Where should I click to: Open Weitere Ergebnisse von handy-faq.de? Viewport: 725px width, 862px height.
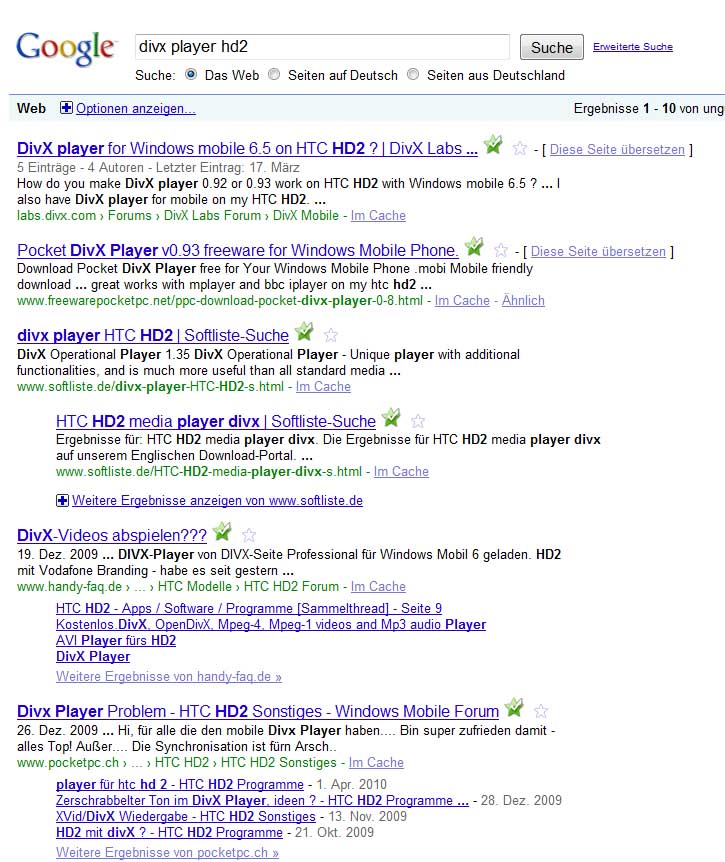click(169, 677)
